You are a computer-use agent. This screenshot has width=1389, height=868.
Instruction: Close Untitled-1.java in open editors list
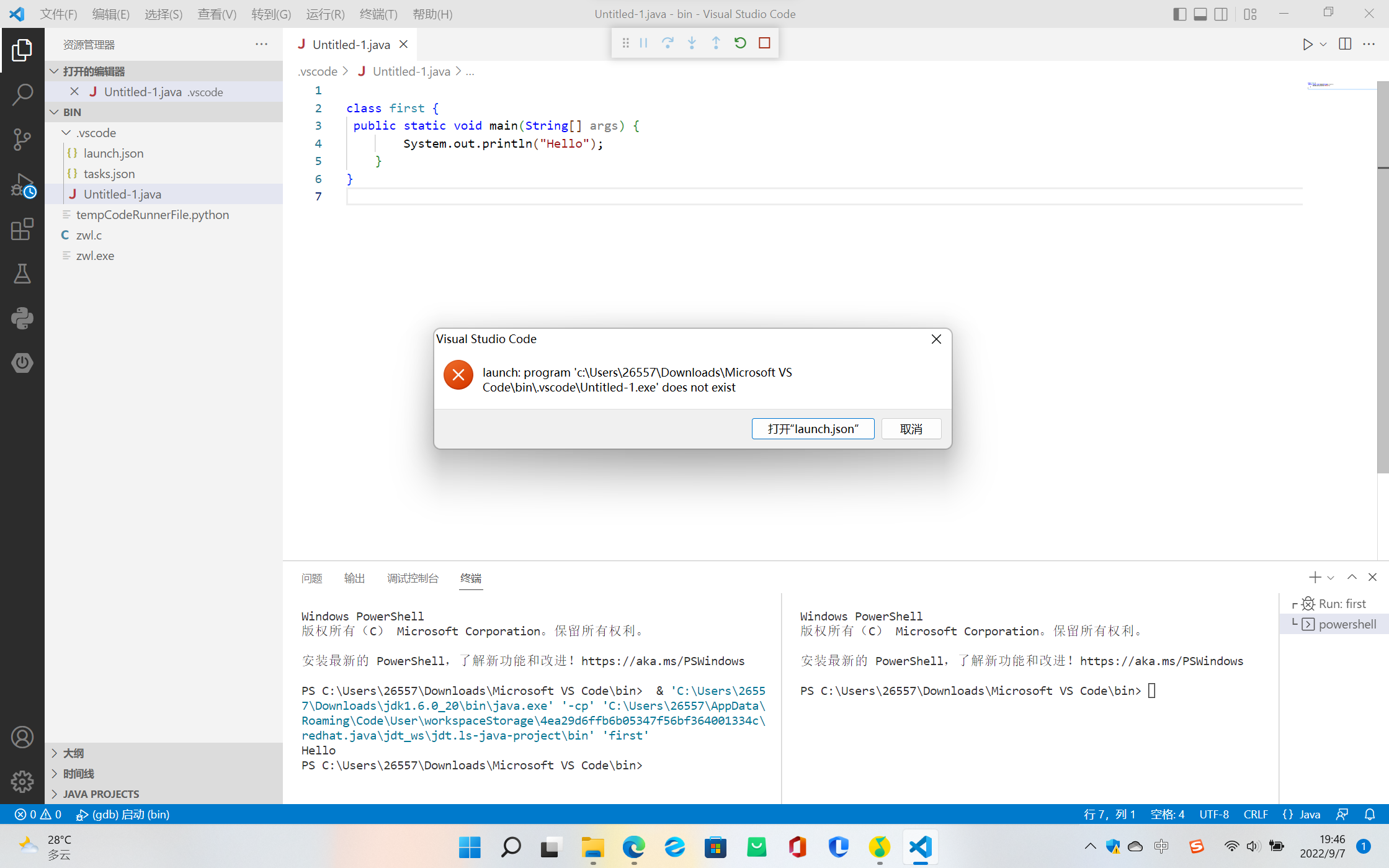(74, 92)
